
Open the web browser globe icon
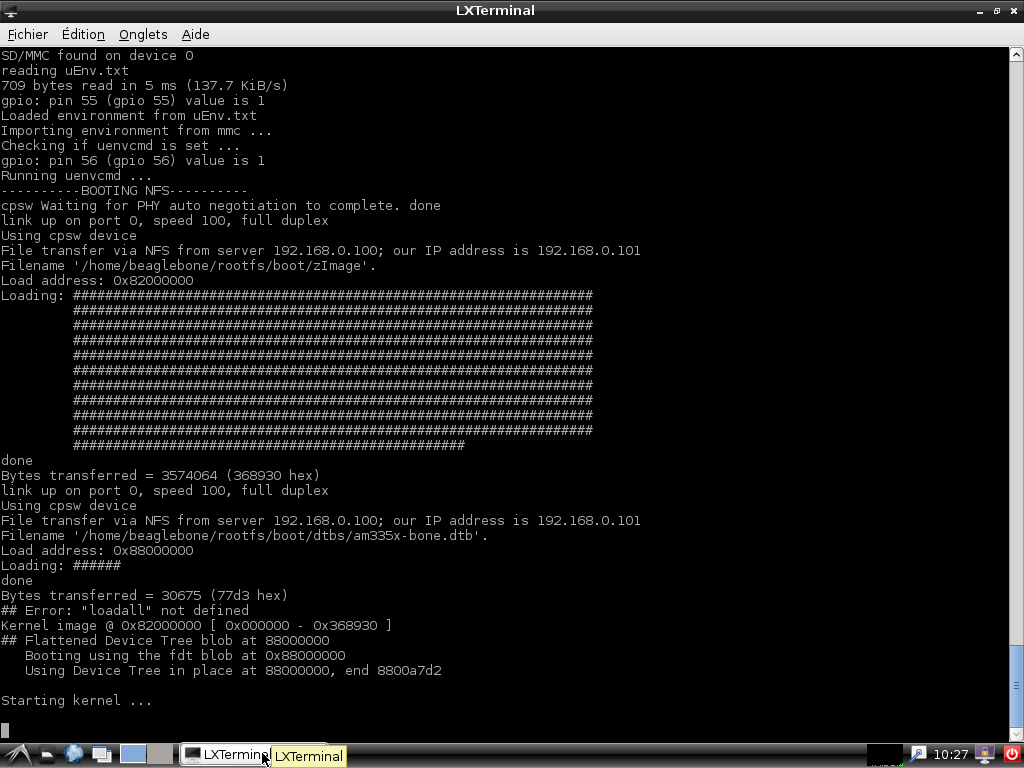coord(74,755)
